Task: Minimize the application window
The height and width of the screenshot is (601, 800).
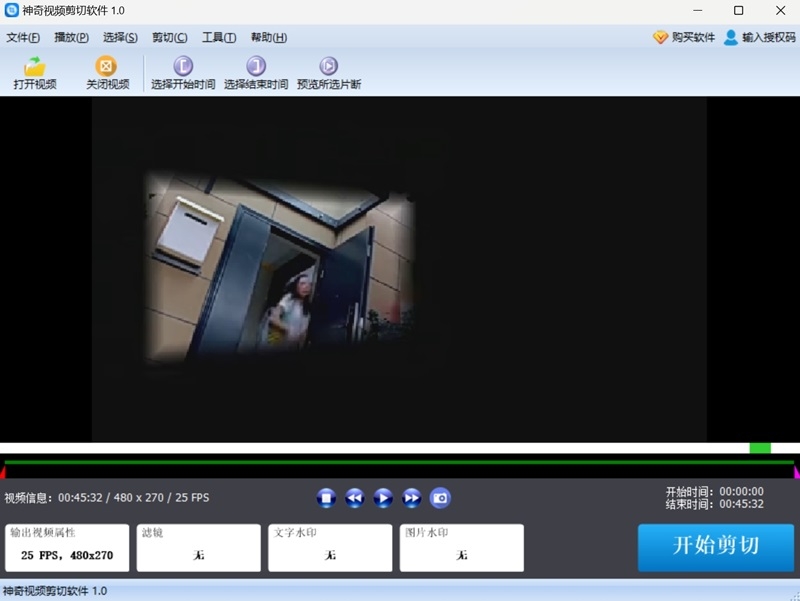Action: (697, 10)
